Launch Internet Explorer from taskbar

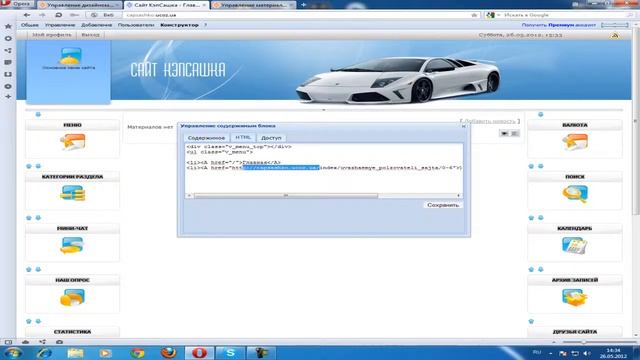(x=44, y=353)
